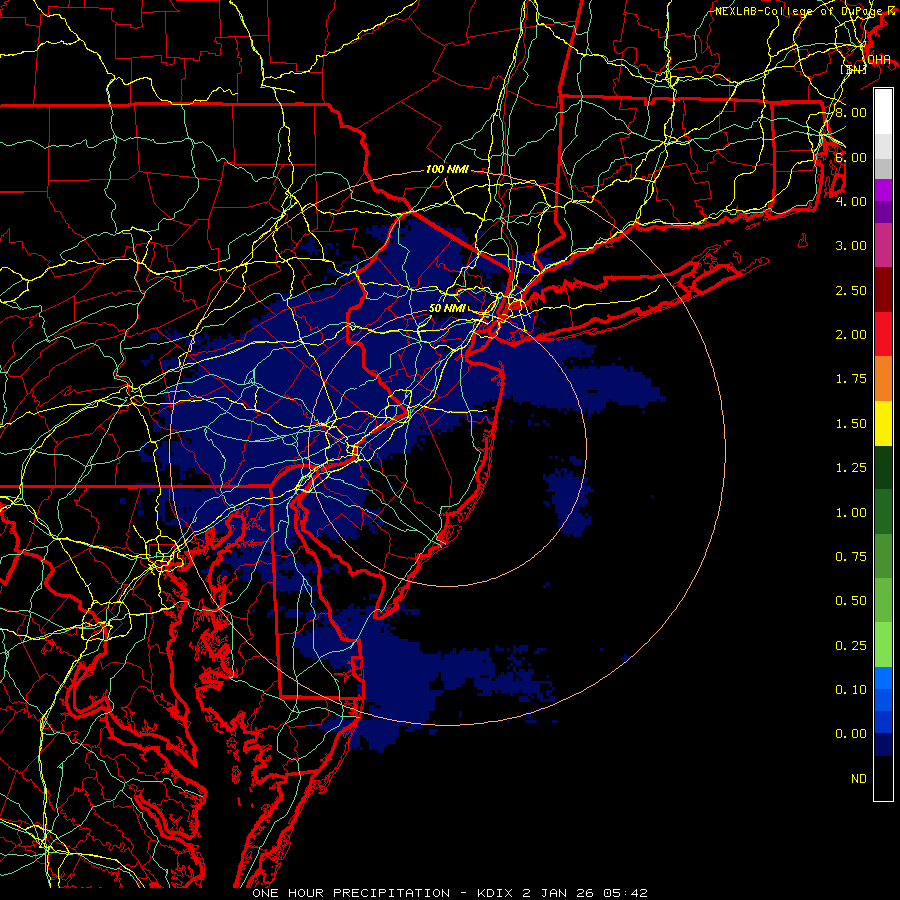Click the 1.25 legend value

851,468
